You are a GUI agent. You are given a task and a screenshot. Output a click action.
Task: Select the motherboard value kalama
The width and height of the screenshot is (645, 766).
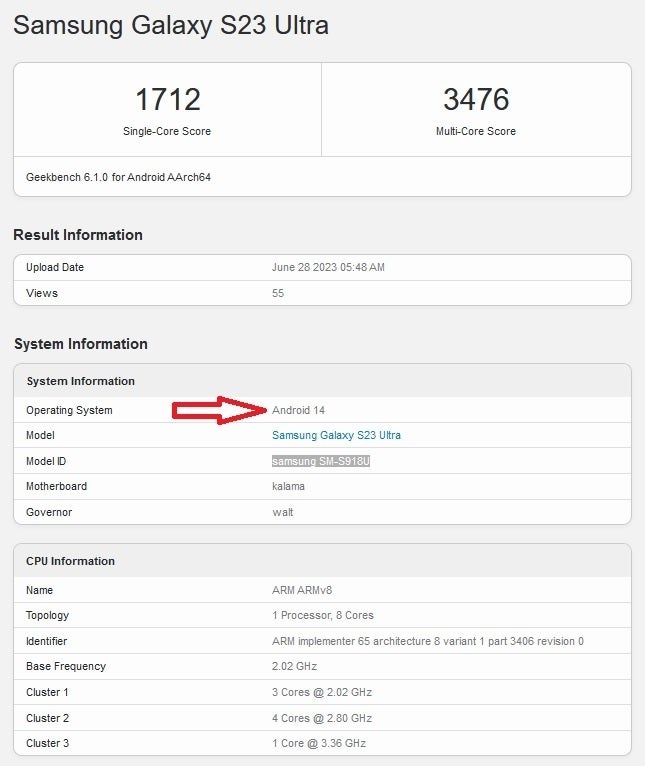288,487
